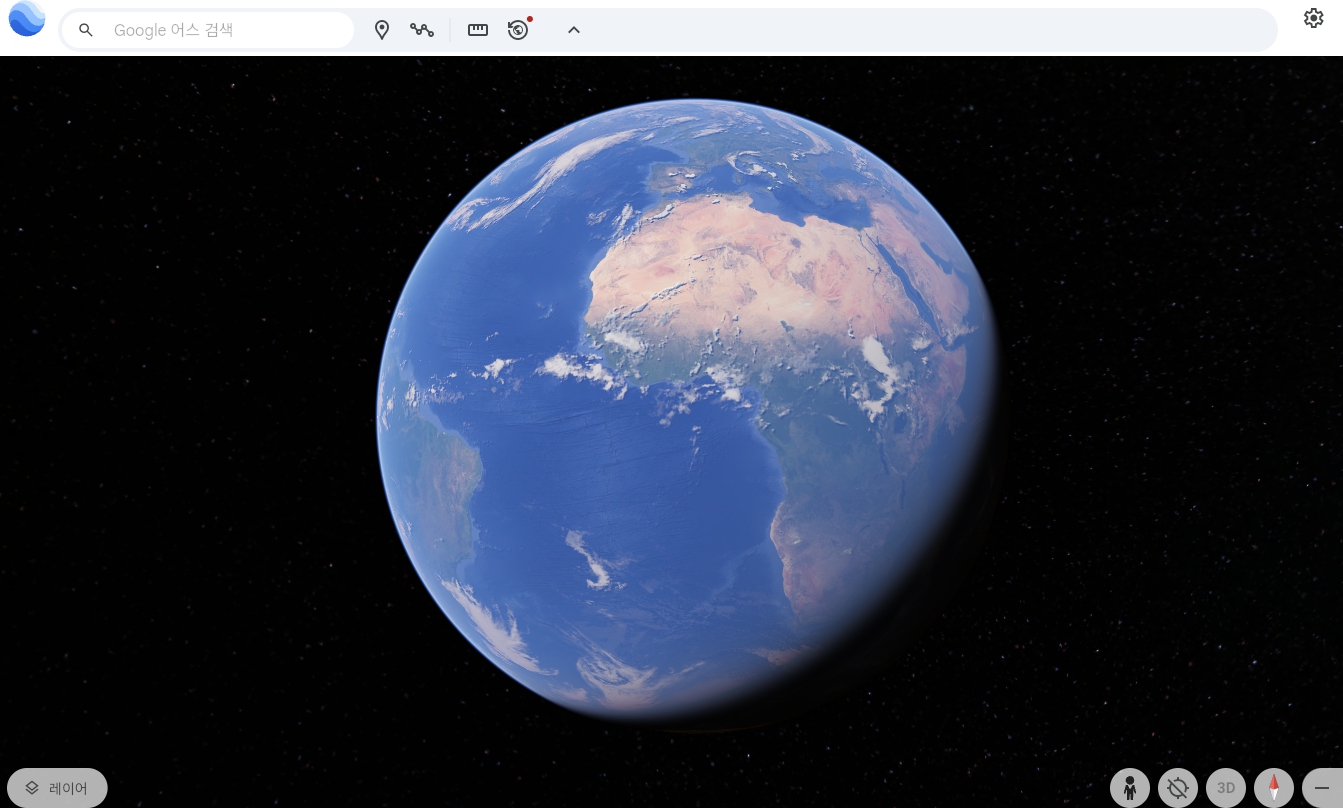Add a placemark with the pin icon
1343x808 pixels.
(x=382, y=30)
